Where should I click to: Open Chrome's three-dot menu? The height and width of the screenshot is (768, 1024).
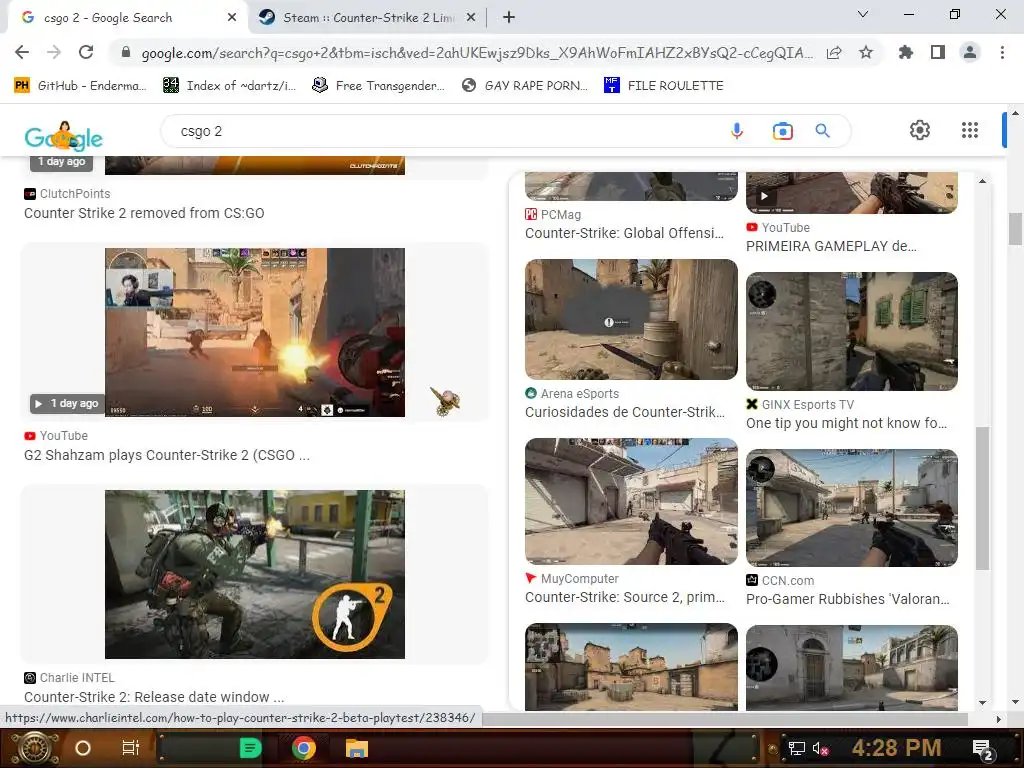point(1002,52)
